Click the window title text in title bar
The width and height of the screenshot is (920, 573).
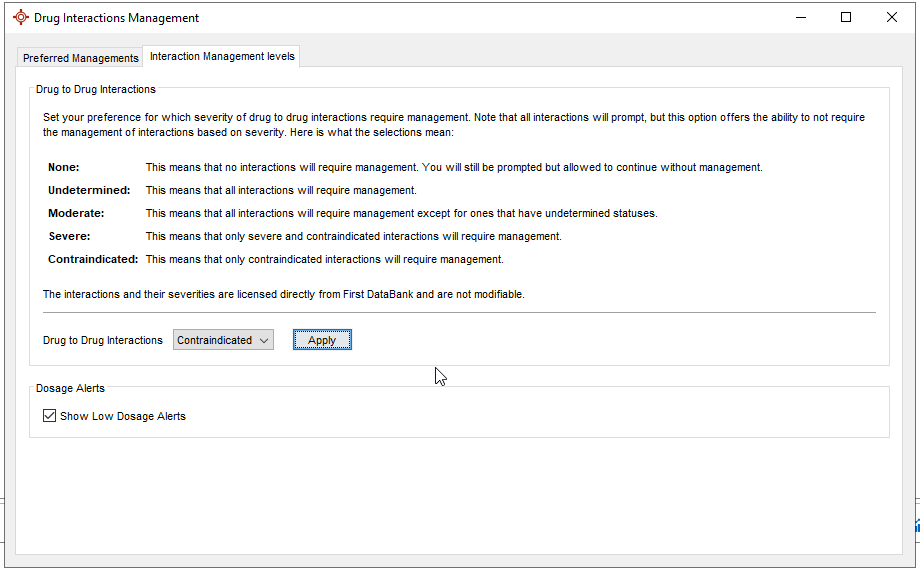(116, 18)
